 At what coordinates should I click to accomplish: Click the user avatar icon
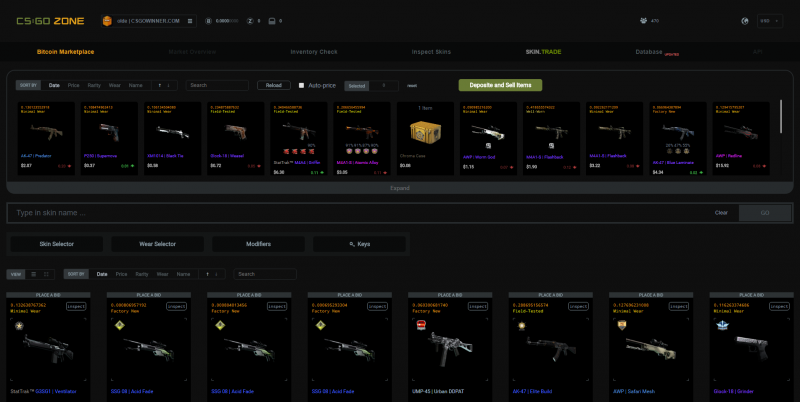coord(107,21)
